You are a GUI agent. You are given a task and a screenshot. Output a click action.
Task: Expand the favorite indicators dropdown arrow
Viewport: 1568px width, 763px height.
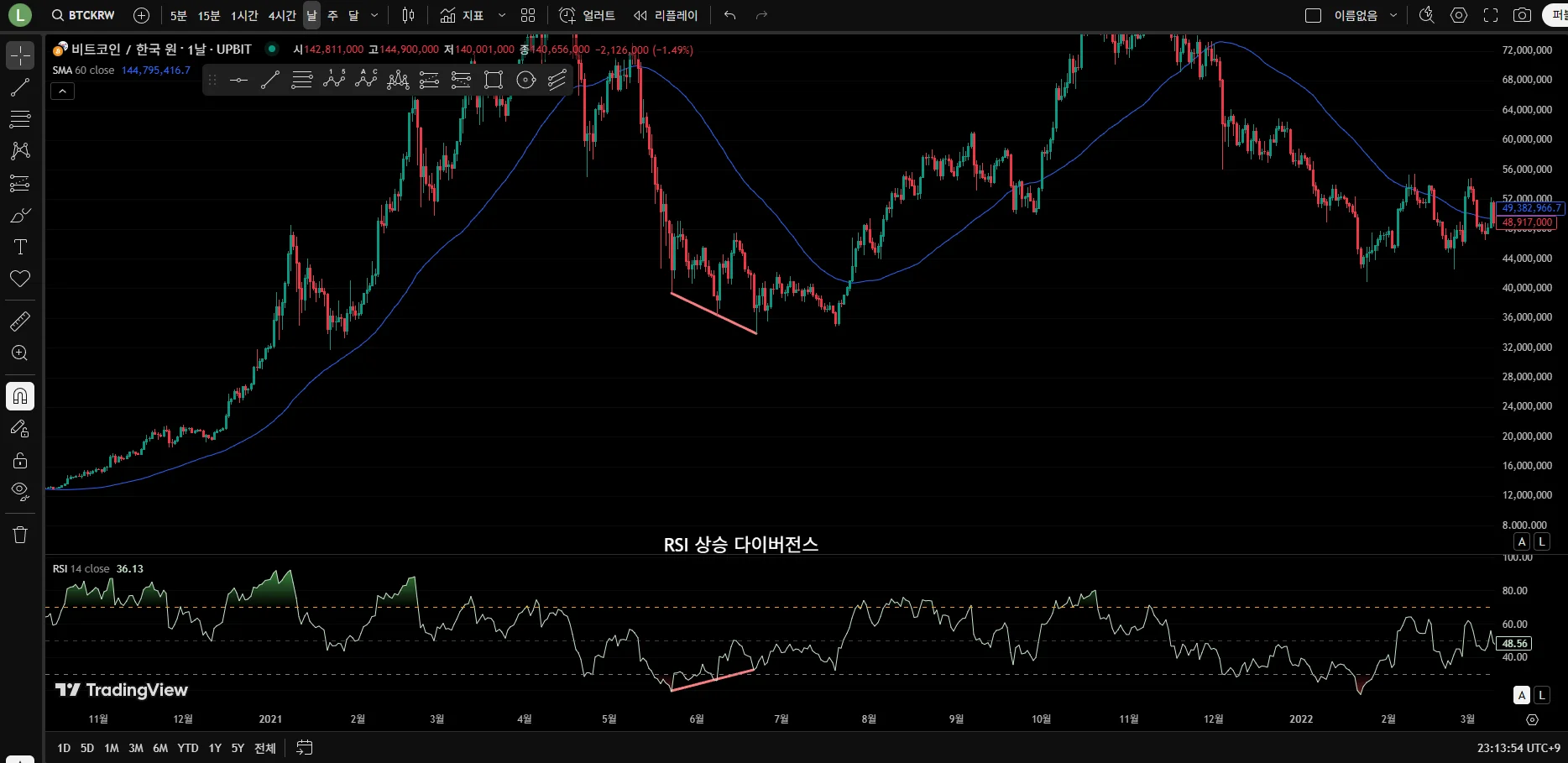[502, 15]
